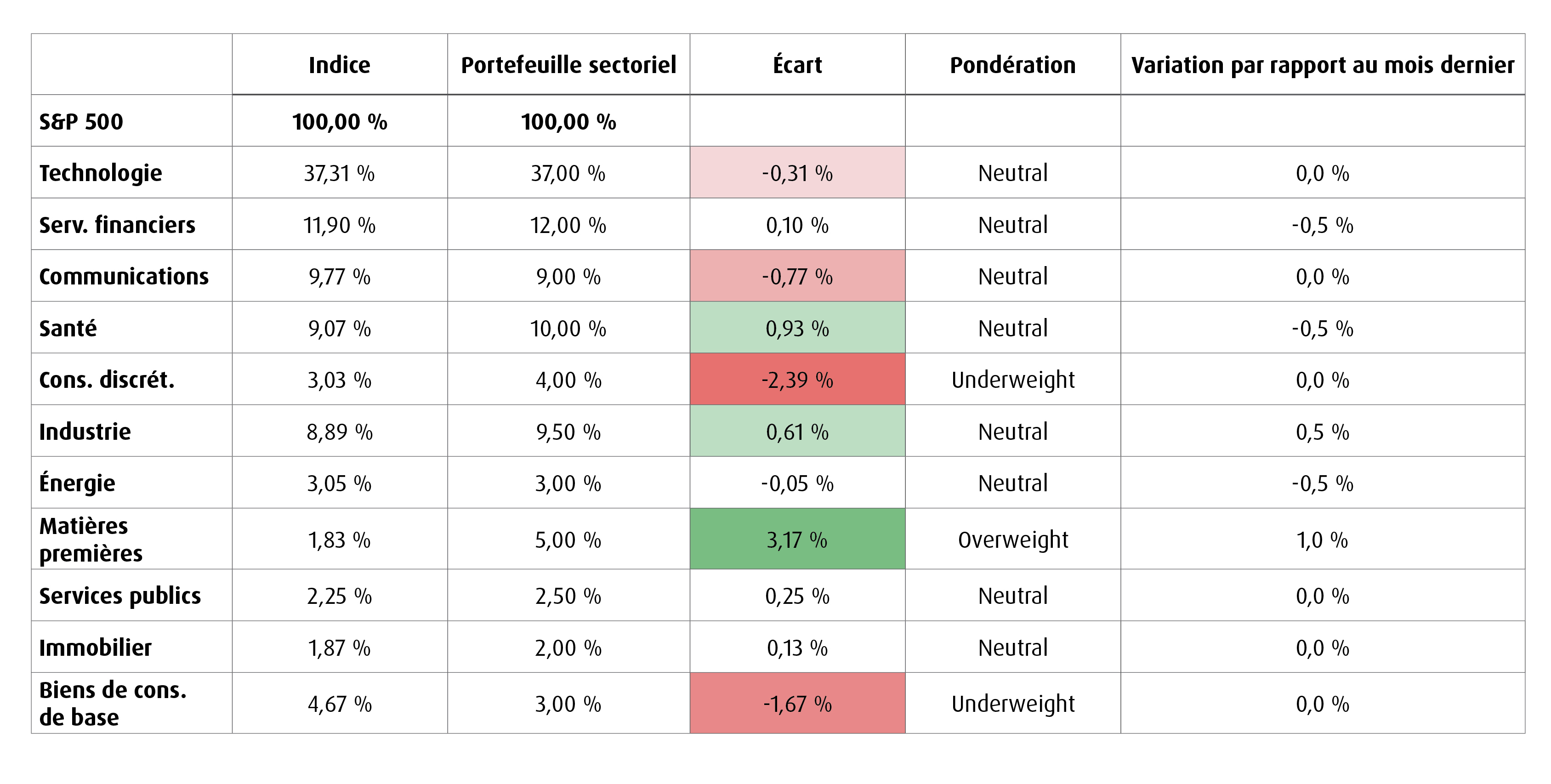Select the Communications index value 9,77 %
This screenshot has height=784, width=1551.
(x=340, y=277)
